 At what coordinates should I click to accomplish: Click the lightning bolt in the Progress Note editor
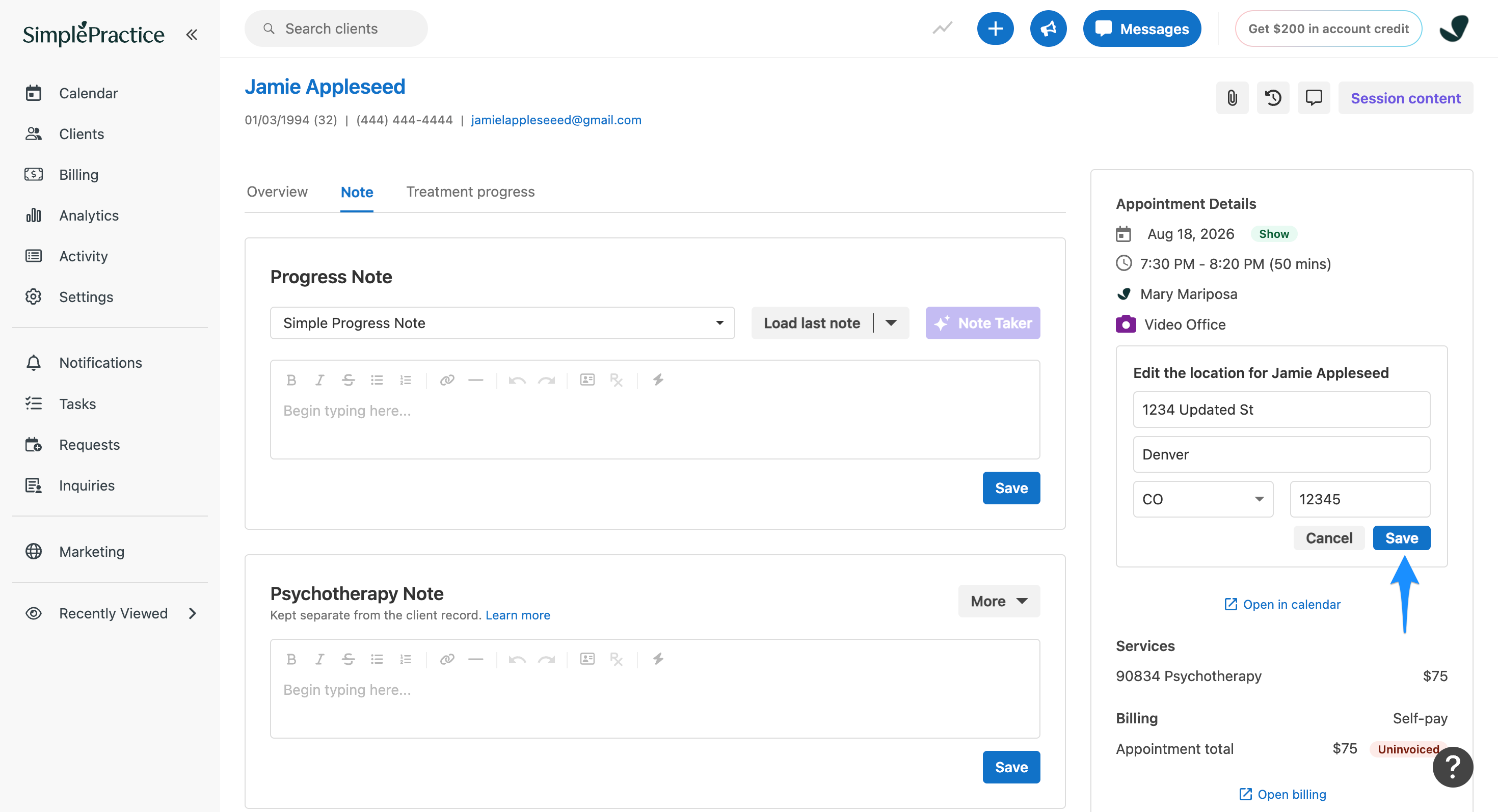point(658,380)
